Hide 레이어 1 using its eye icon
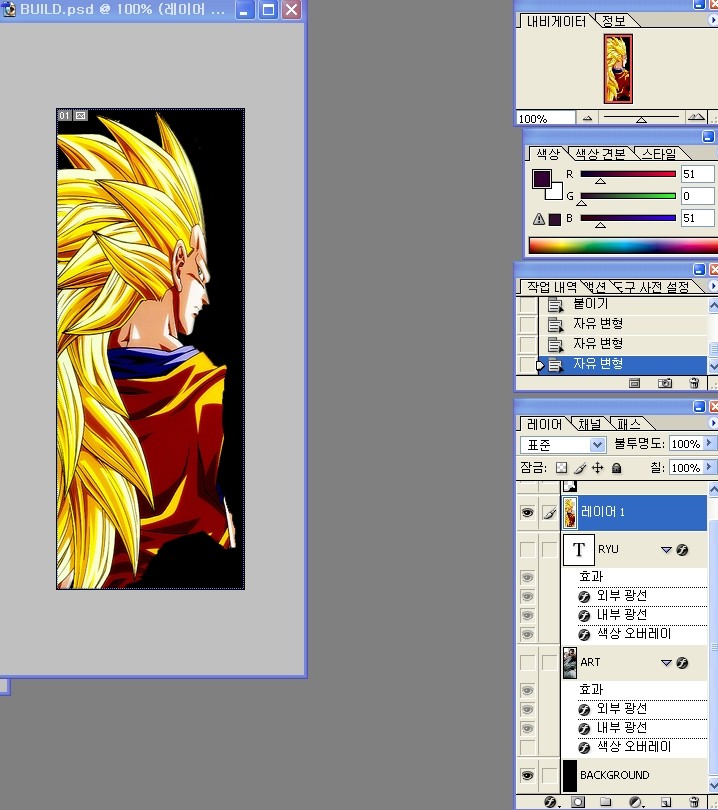The width and height of the screenshot is (718, 810). click(x=527, y=512)
